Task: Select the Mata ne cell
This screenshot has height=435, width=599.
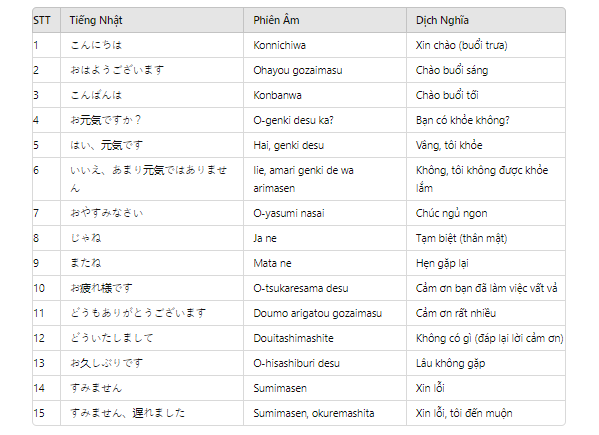Action: click(x=325, y=263)
